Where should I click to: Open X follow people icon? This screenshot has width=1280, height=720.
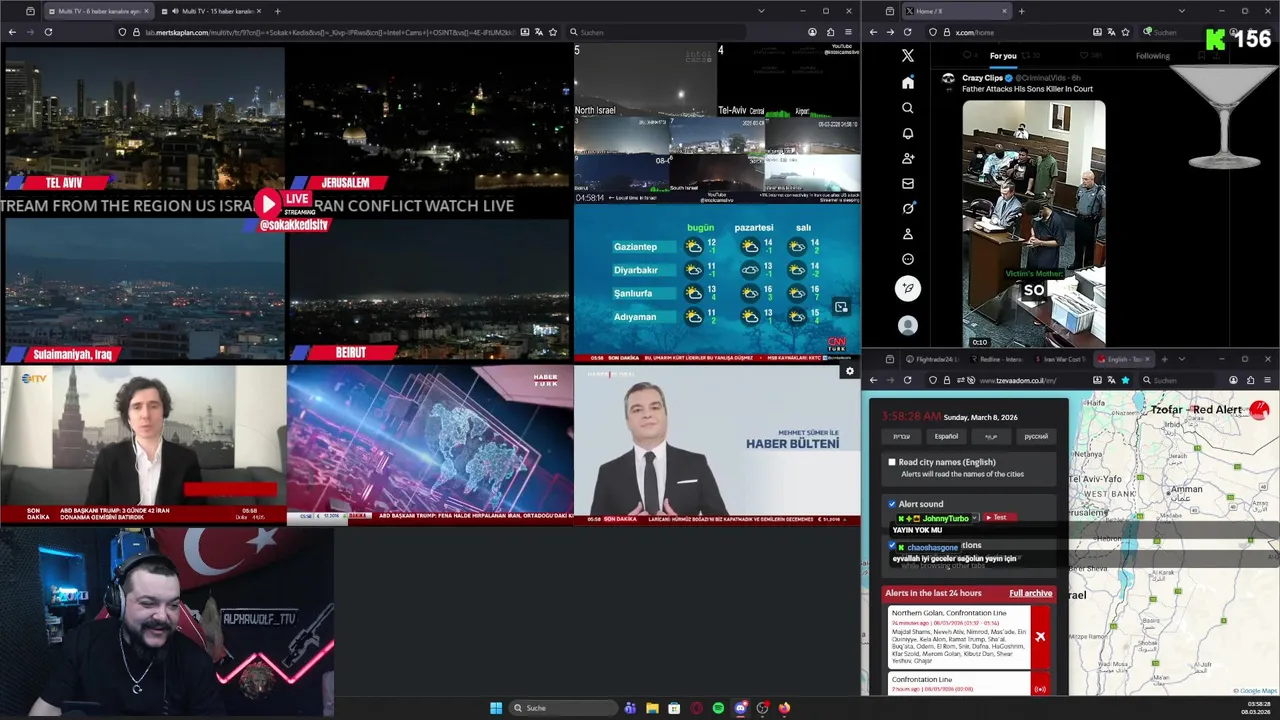[908, 158]
